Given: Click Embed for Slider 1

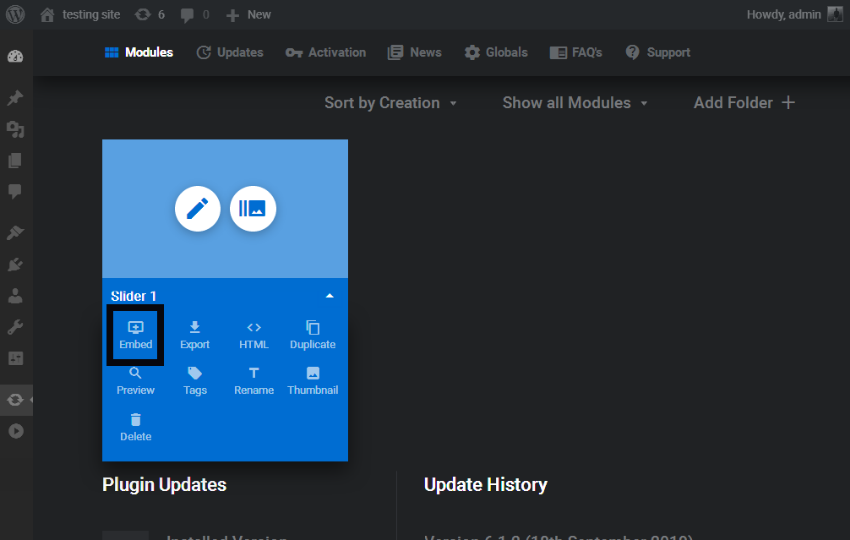Looking at the screenshot, I should point(136,335).
